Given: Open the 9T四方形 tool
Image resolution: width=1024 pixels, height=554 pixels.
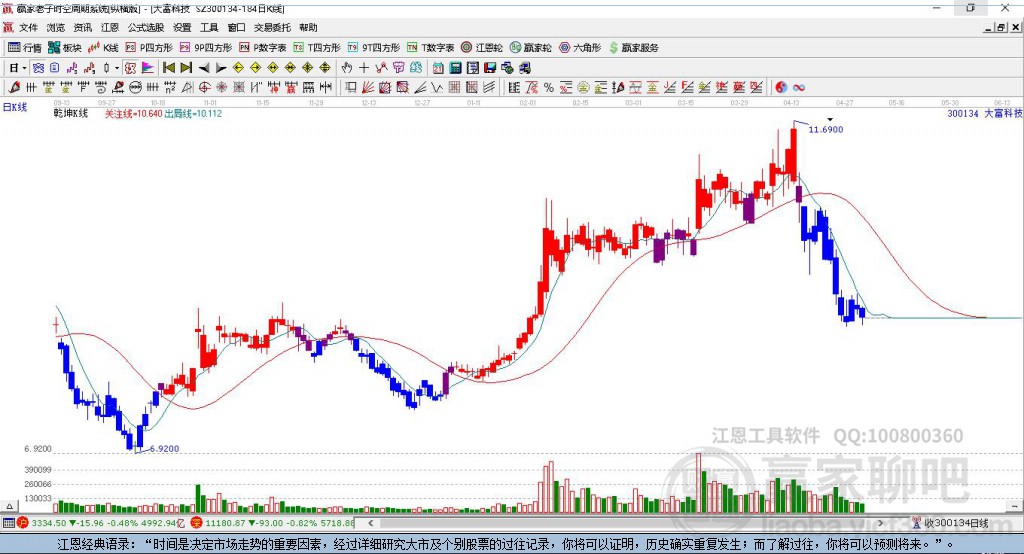Looking at the screenshot, I should click(374, 48).
